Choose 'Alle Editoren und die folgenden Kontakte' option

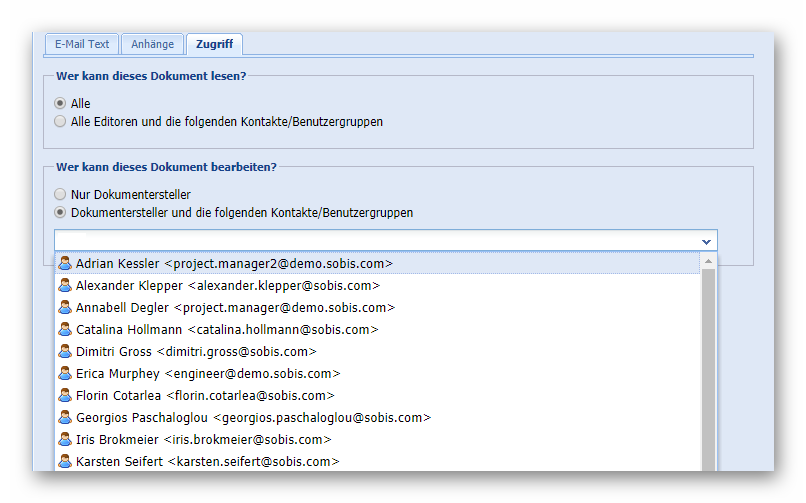pos(61,122)
